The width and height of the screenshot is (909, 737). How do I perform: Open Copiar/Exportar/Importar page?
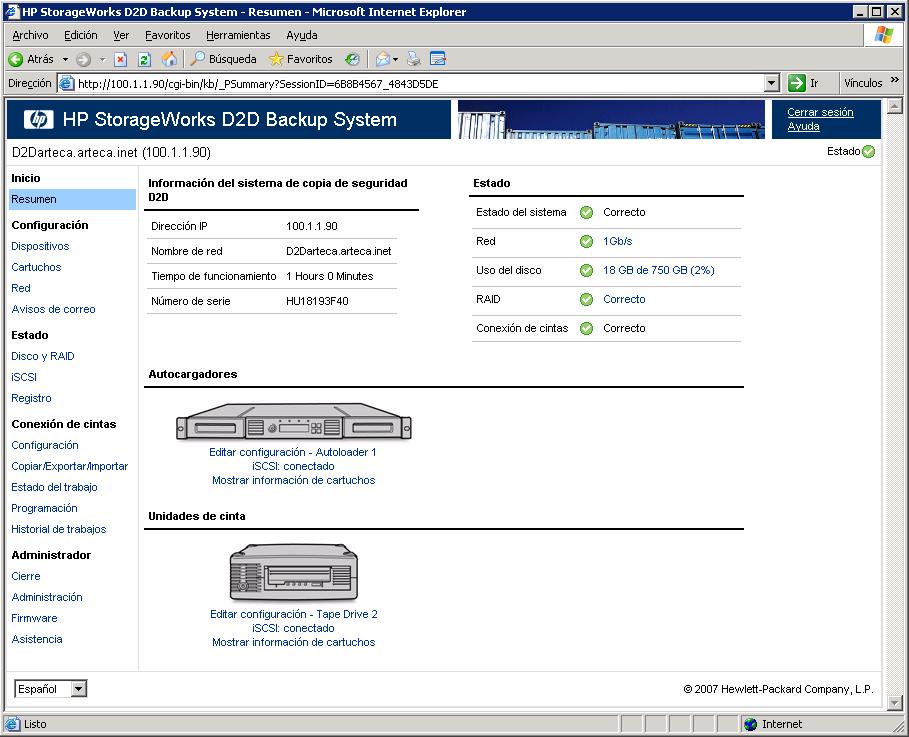(x=70, y=466)
